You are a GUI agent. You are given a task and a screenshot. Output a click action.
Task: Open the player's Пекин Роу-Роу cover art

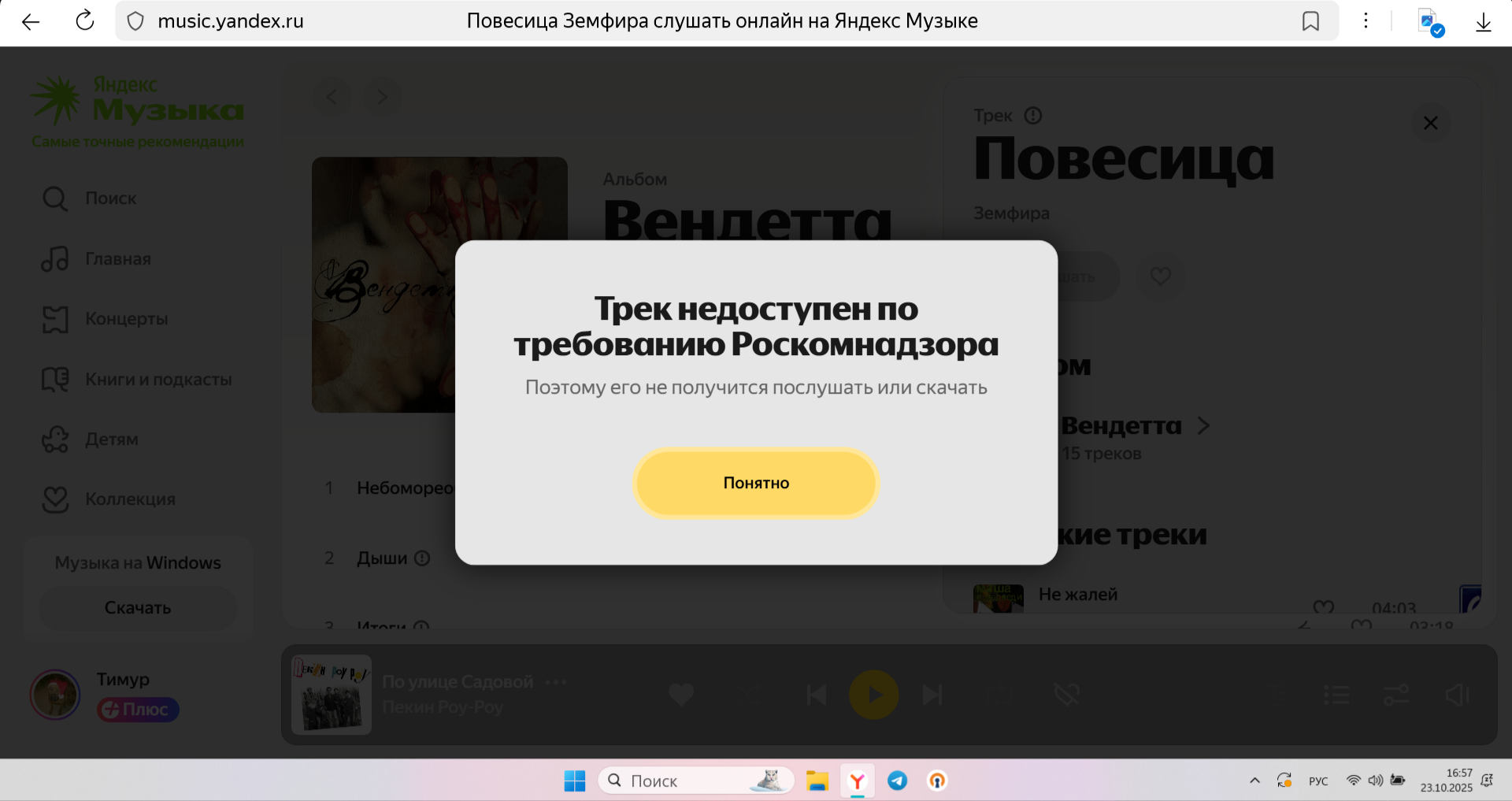(x=332, y=695)
